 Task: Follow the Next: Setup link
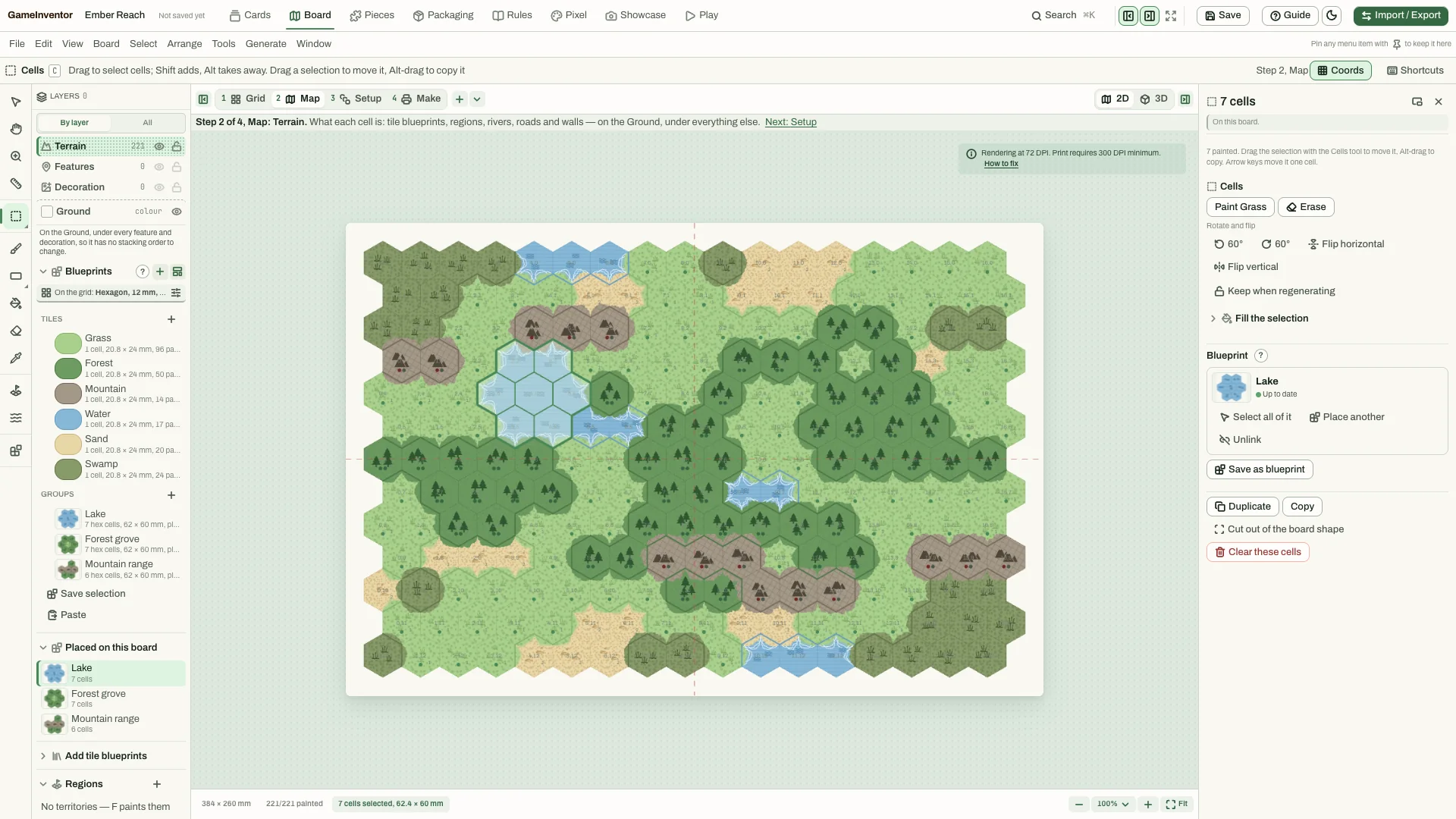tap(791, 122)
